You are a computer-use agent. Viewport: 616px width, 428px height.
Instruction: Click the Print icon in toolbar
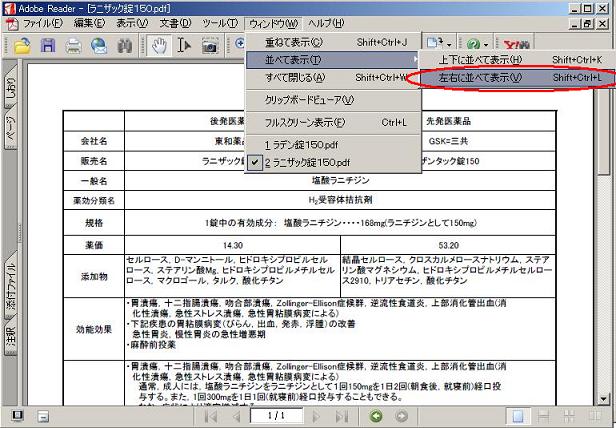74,45
